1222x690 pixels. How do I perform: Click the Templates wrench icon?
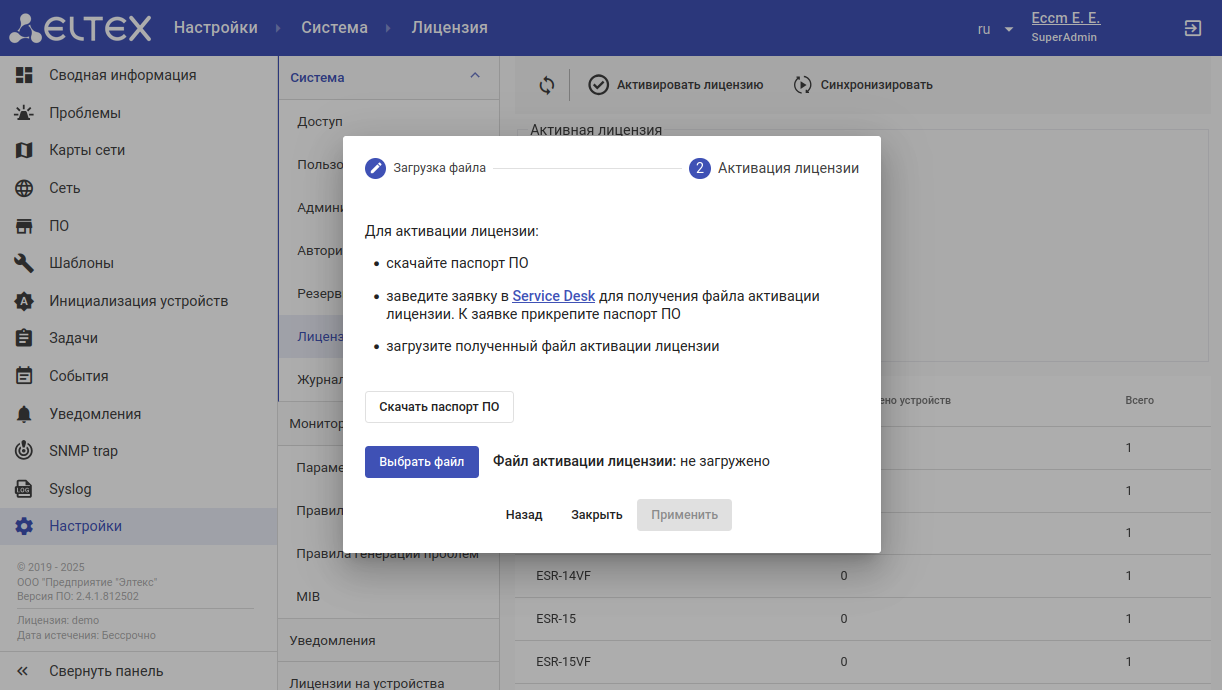point(24,263)
